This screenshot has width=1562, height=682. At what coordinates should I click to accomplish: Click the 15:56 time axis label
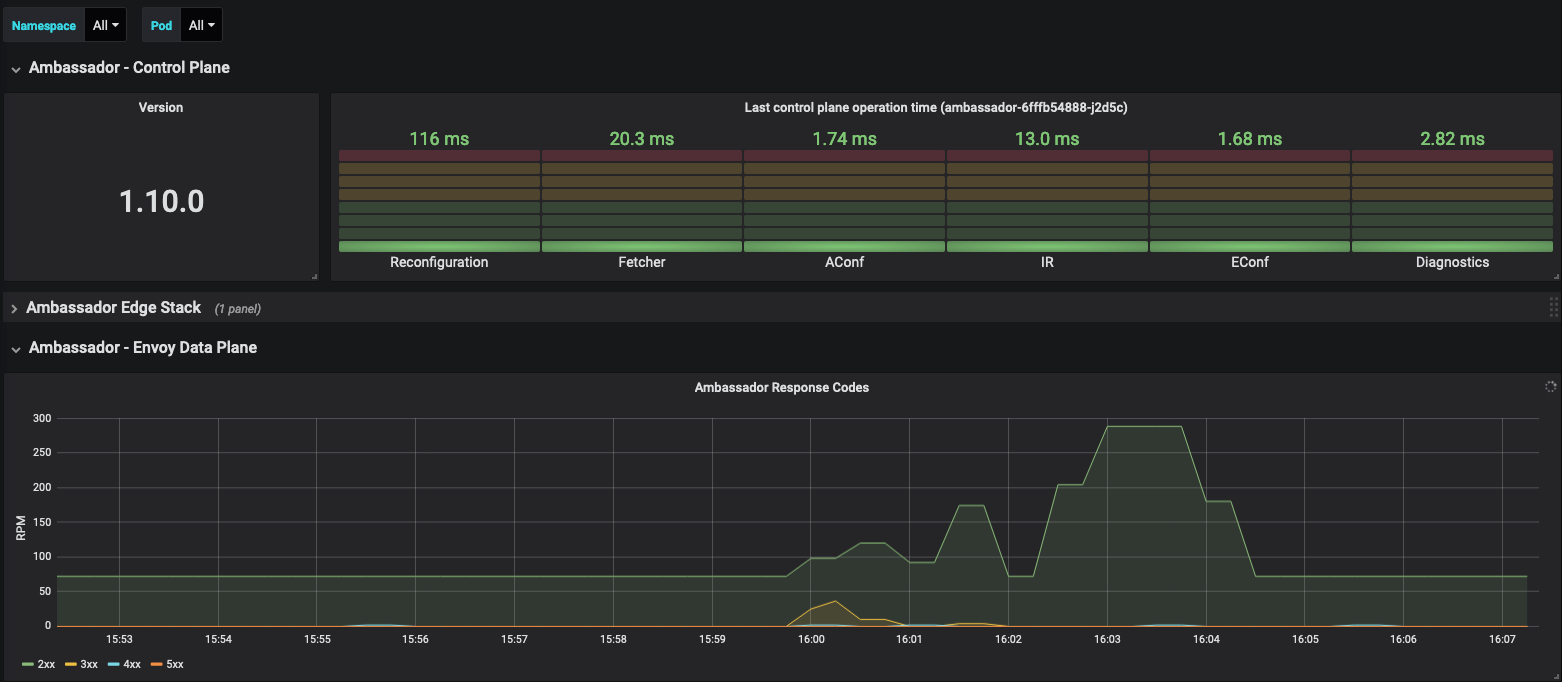point(415,639)
